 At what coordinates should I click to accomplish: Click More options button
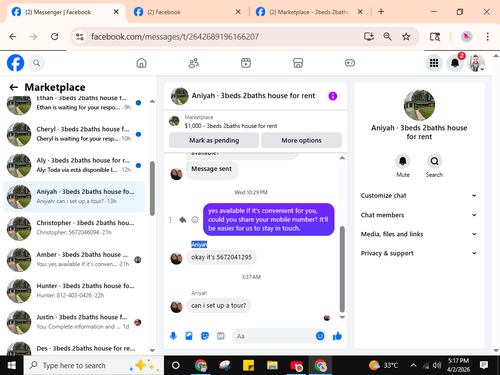pos(301,140)
